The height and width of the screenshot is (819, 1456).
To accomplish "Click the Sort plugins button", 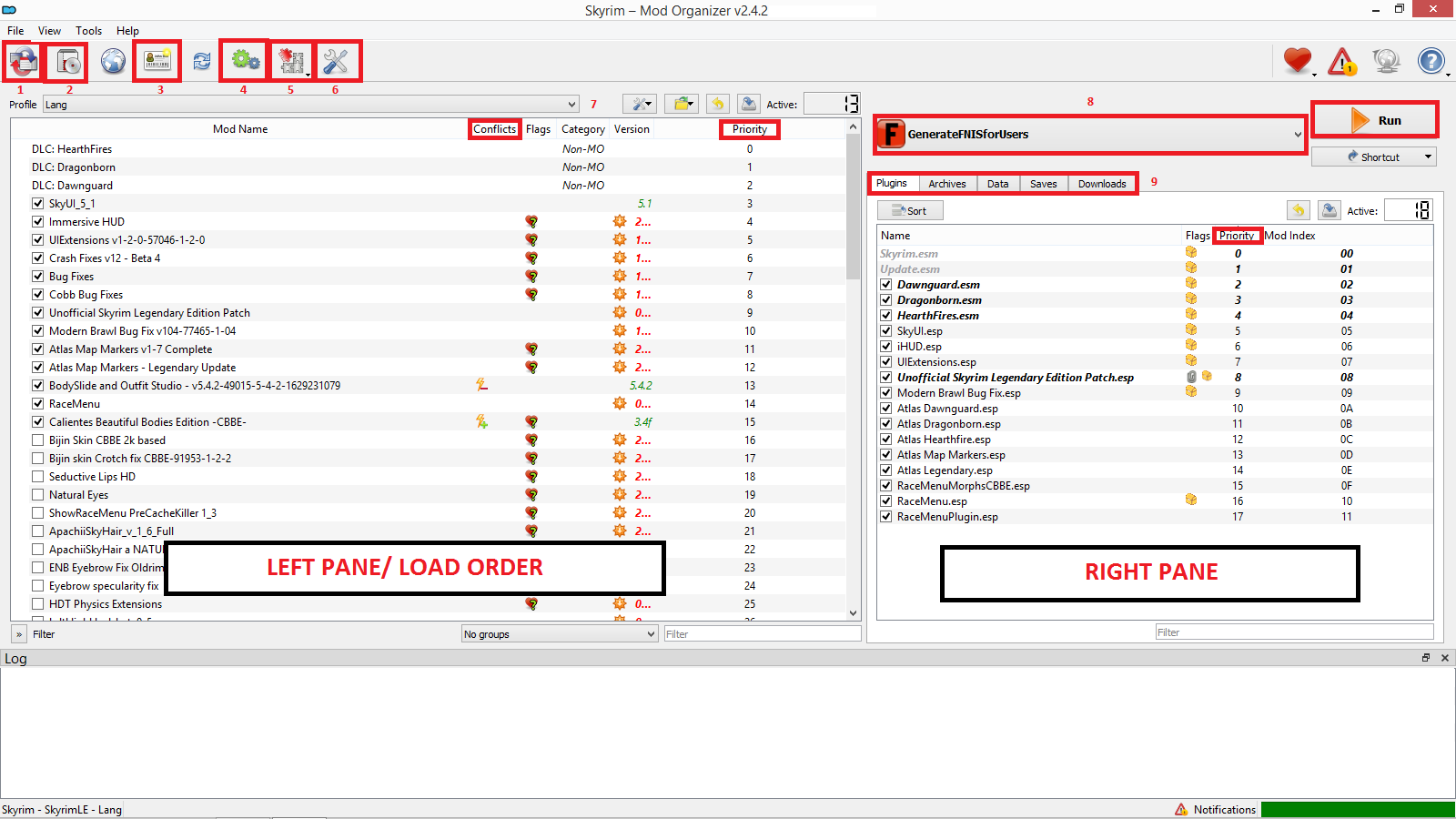I will (910, 210).
